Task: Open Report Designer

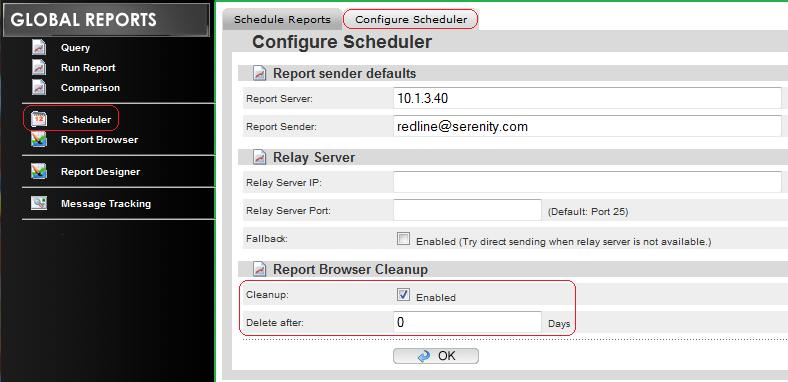Action: pyautogui.click(x=101, y=172)
